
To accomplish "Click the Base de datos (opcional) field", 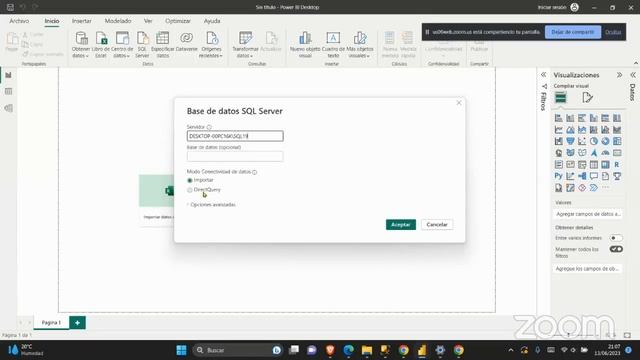I will coord(235,156).
